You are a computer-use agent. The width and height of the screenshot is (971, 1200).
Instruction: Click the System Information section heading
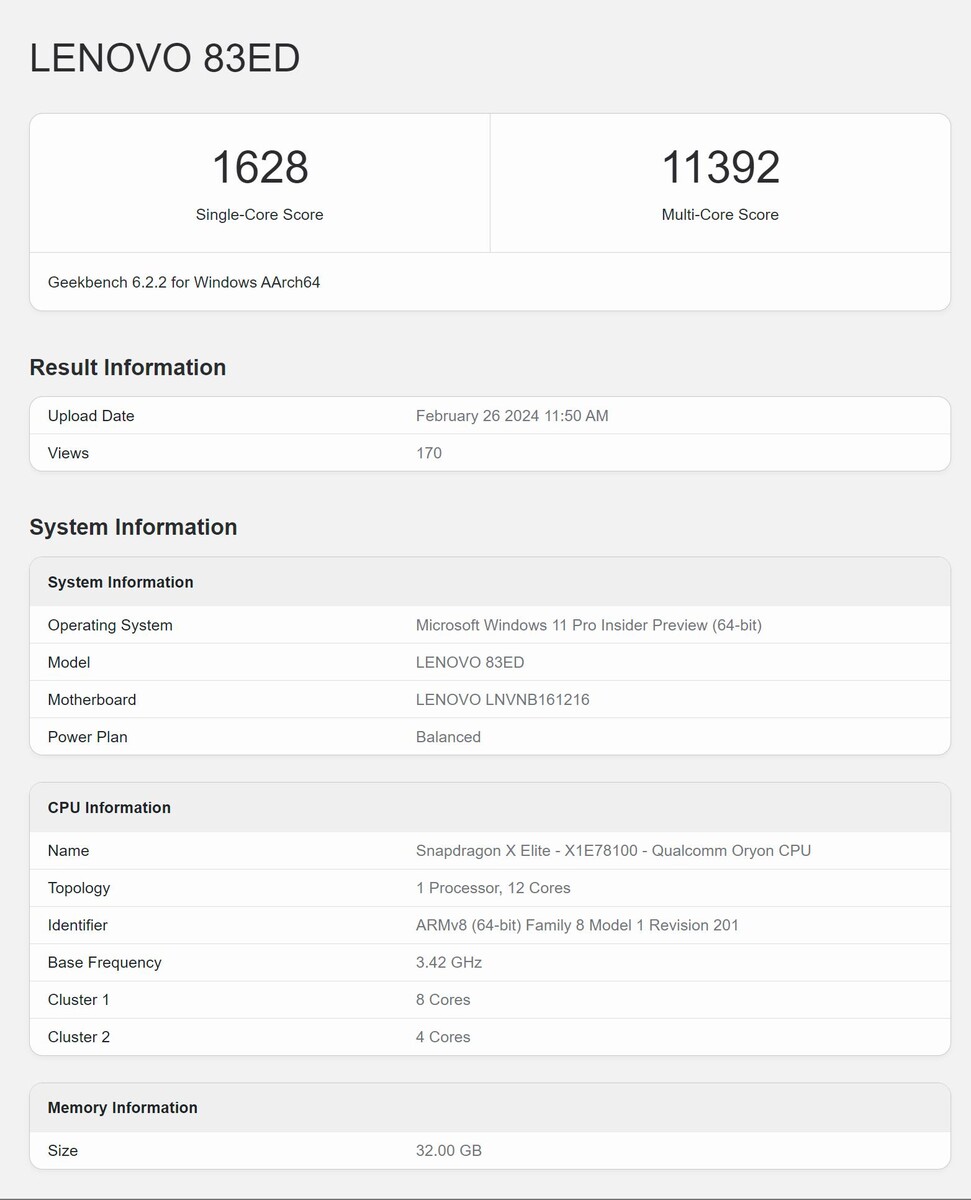coord(133,527)
